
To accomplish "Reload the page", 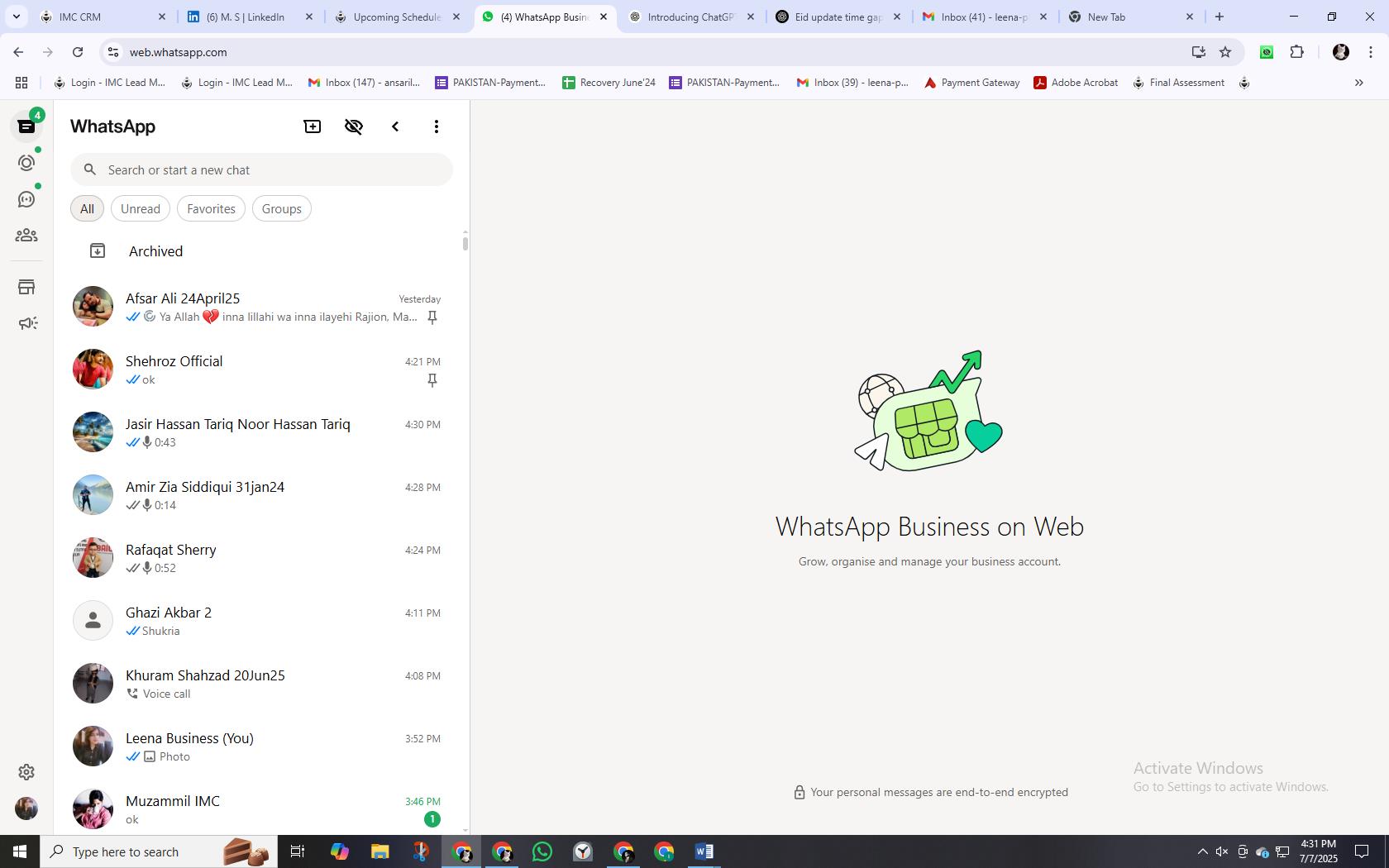I will click(x=78, y=52).
